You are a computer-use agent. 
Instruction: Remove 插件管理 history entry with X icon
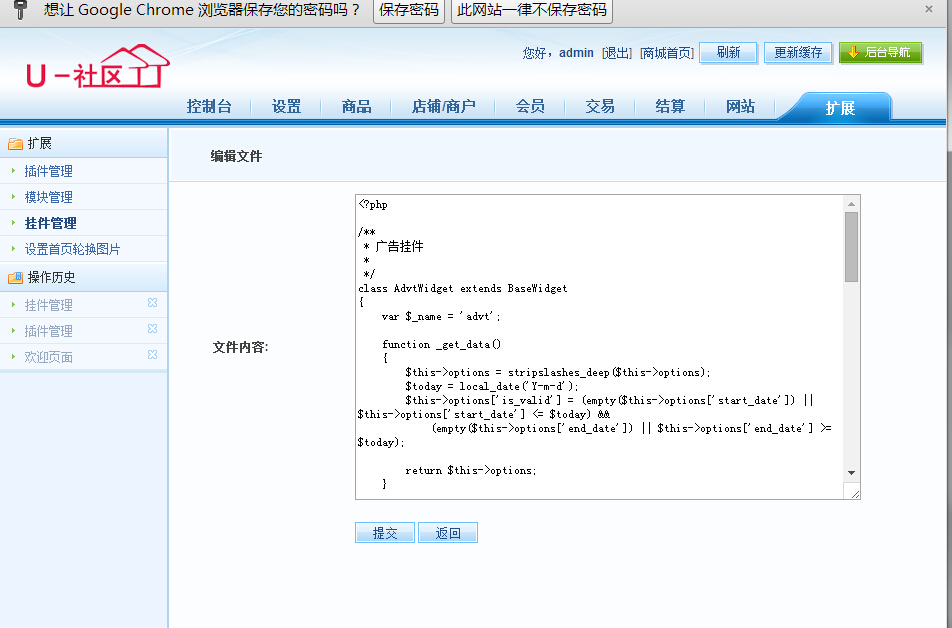(152, 329)
